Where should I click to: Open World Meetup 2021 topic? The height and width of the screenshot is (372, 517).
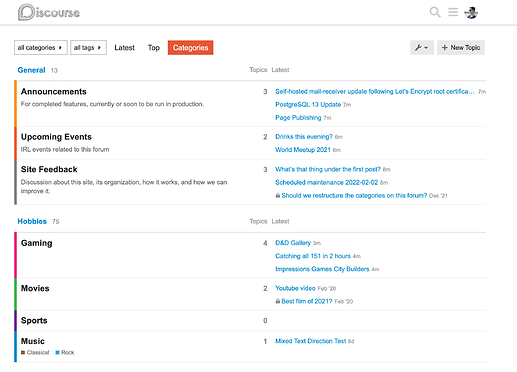tap(303, 150)
